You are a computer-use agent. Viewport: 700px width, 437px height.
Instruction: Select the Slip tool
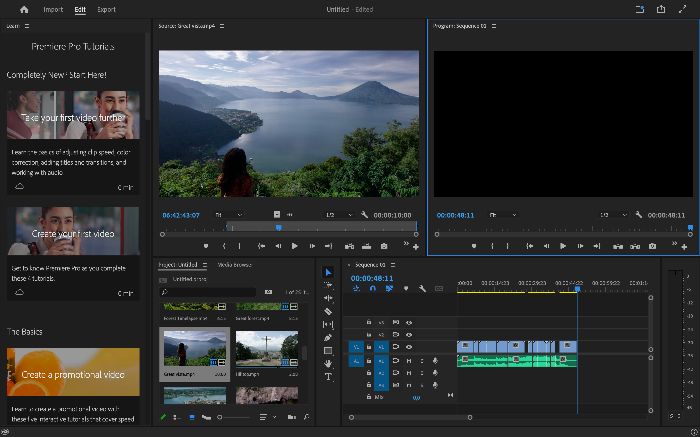(329, 325)
